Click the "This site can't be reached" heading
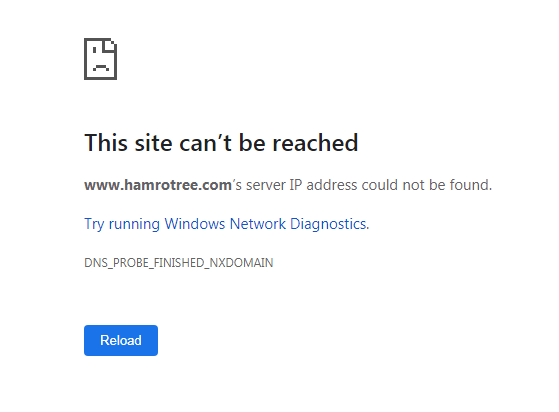 point(221,143)
